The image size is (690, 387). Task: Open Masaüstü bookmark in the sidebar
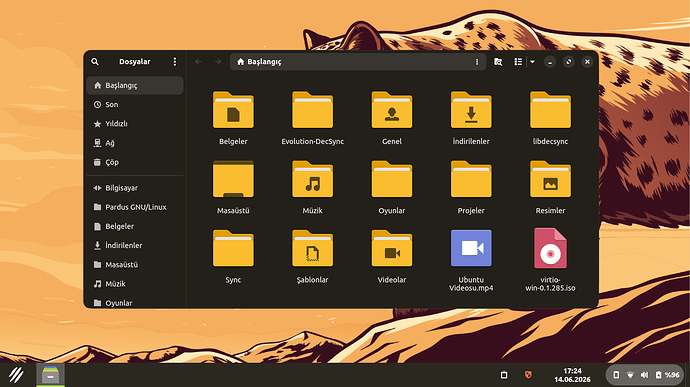point(135,265)
